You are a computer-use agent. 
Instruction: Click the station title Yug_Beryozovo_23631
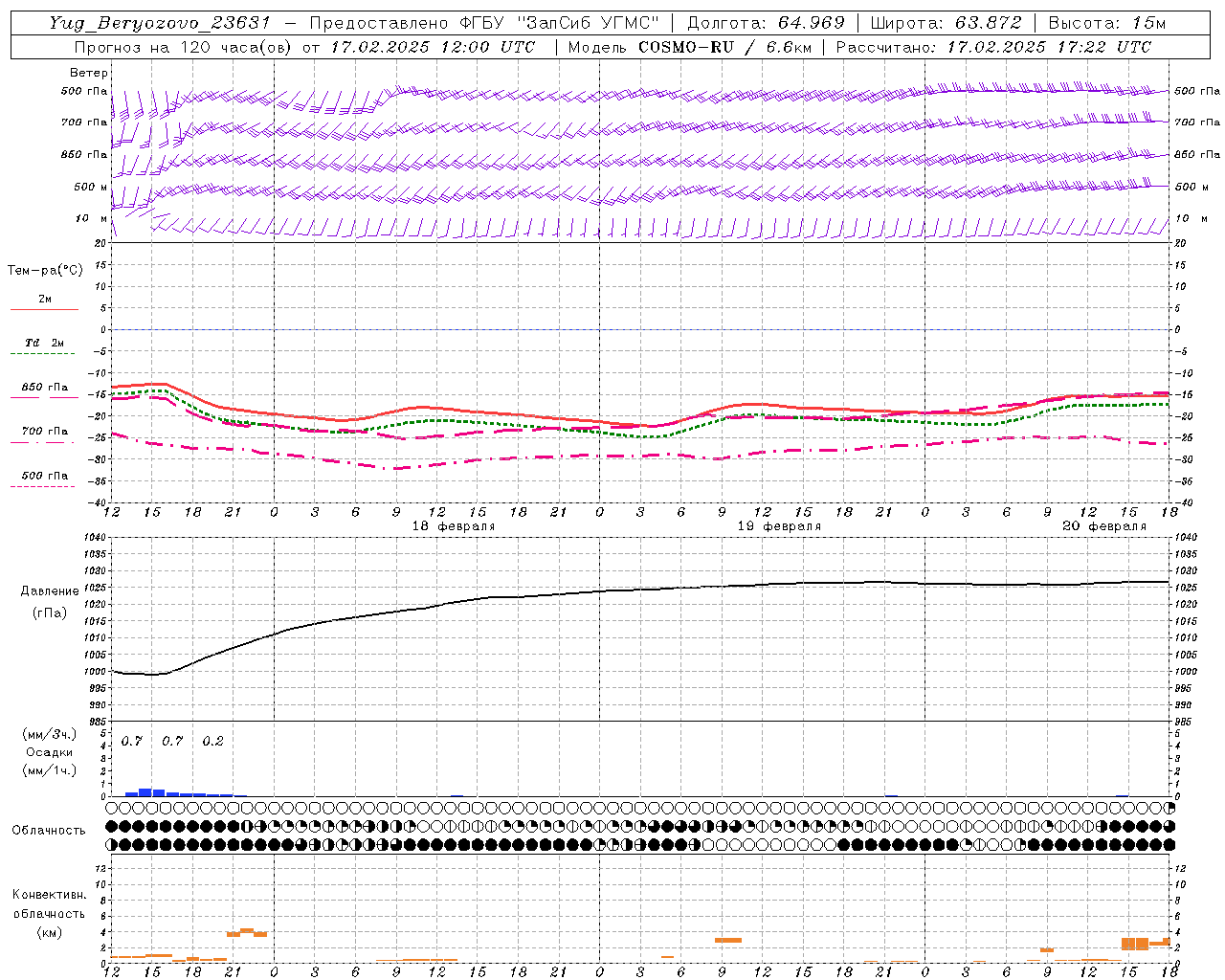(160, 23)
